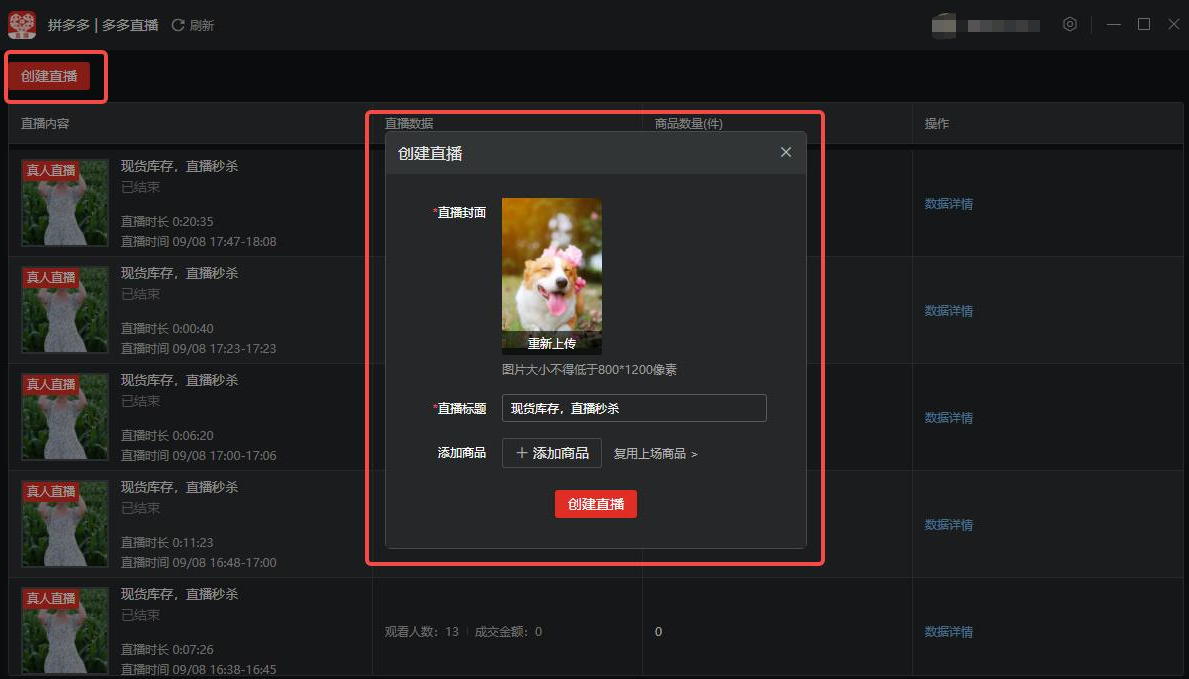Viewport: 1189px width, 679px height.
Task: Open 数据详情 for the 17:00-17:06 live
Action: pos(949,417)
